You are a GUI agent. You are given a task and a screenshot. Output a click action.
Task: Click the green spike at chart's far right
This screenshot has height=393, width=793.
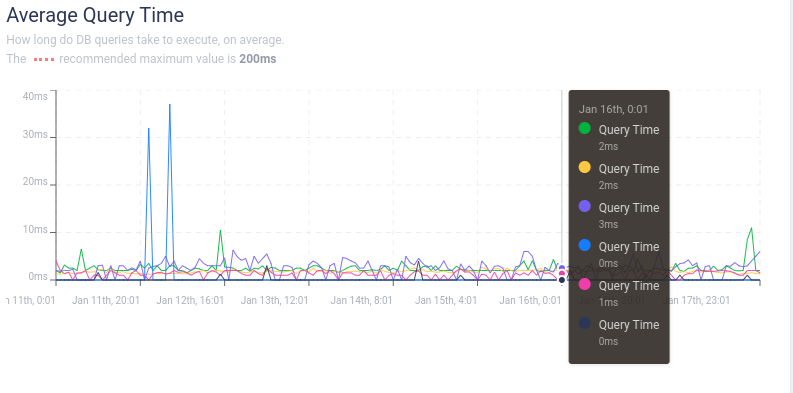[752, 228]
